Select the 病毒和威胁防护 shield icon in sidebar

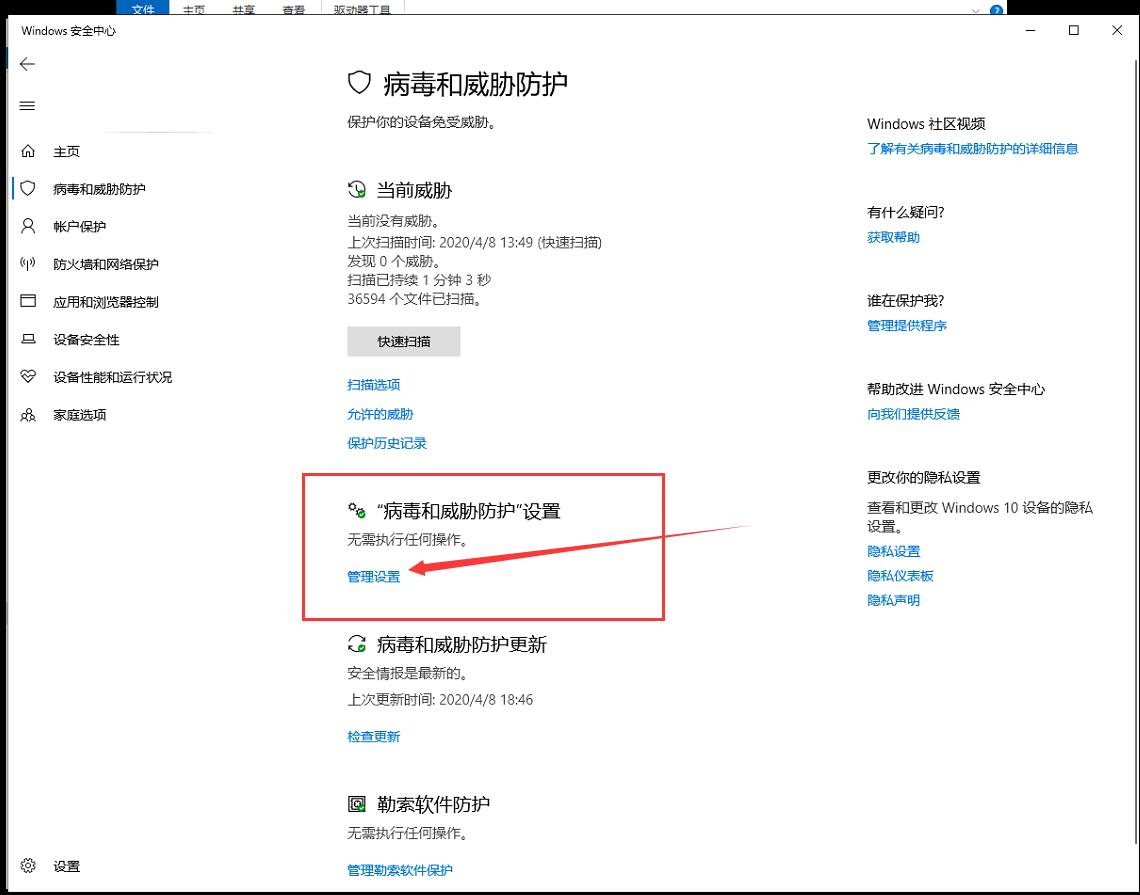(28, 189)
